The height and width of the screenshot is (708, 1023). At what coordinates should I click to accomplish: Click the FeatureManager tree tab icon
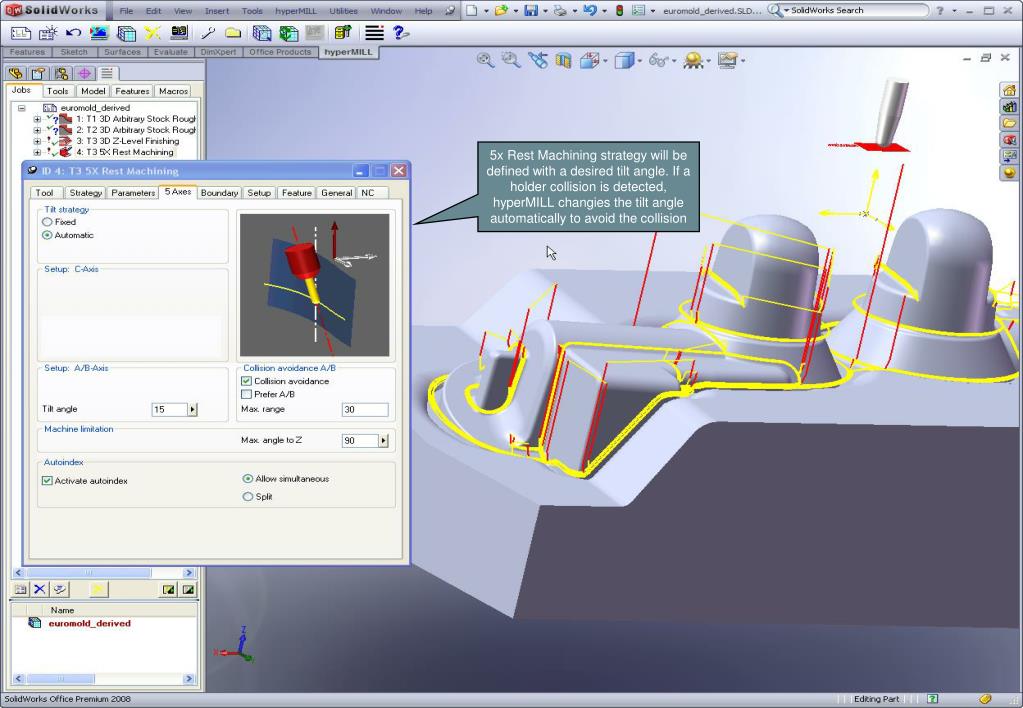16,73
